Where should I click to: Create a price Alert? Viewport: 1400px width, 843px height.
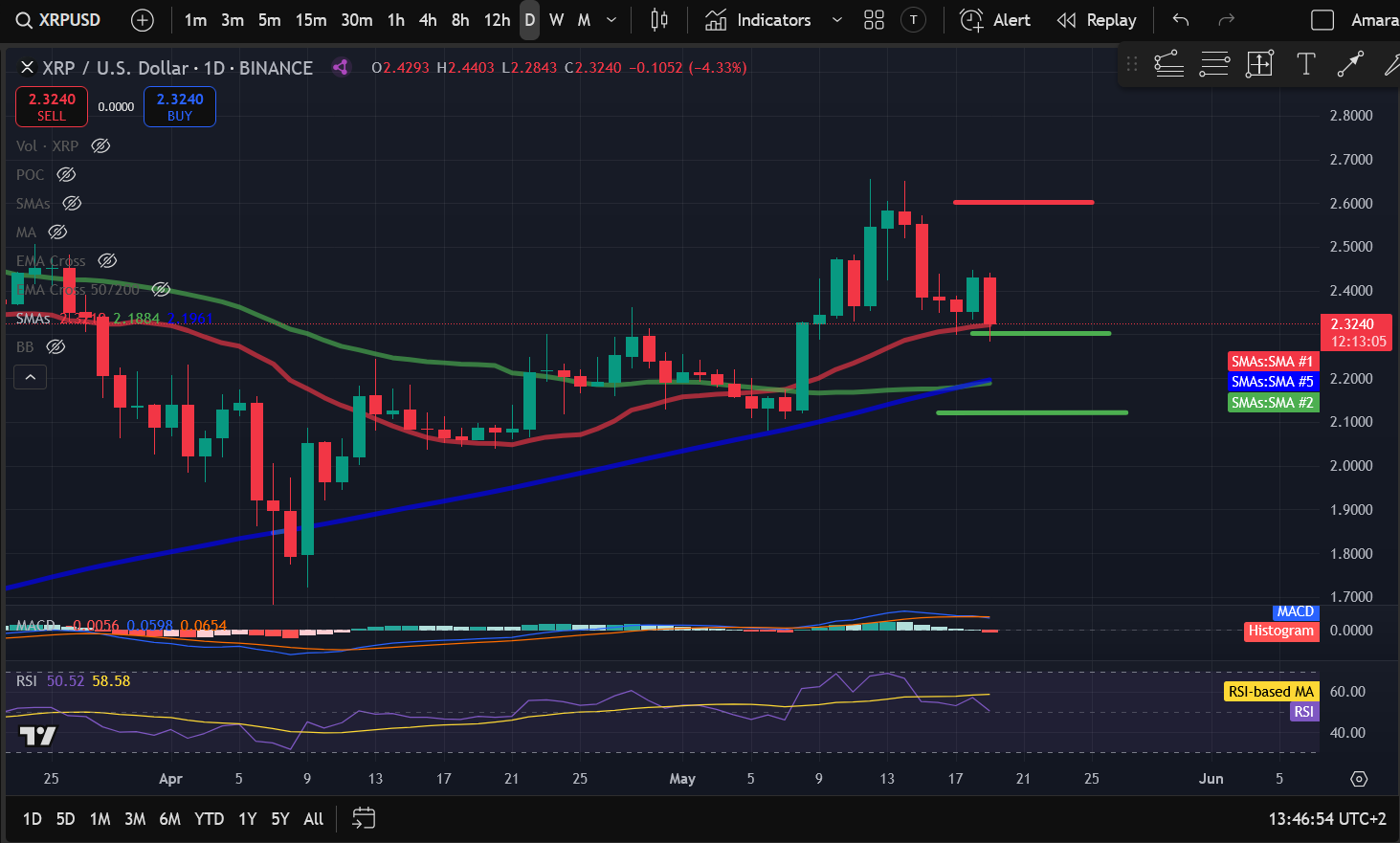pyautogui.click(x=995, y=20)
